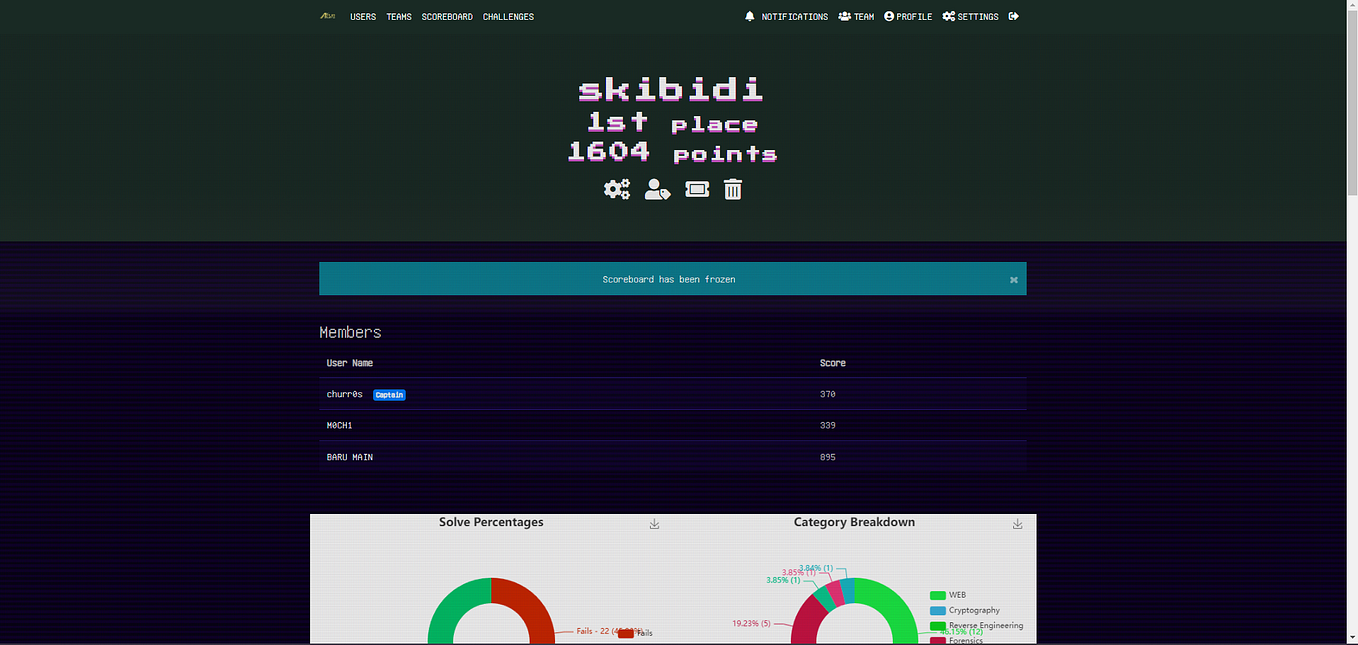The width and height of the screenshot is (1358, 645).
Task: Click the edit member role icon
Action: (x=657, y=189)
